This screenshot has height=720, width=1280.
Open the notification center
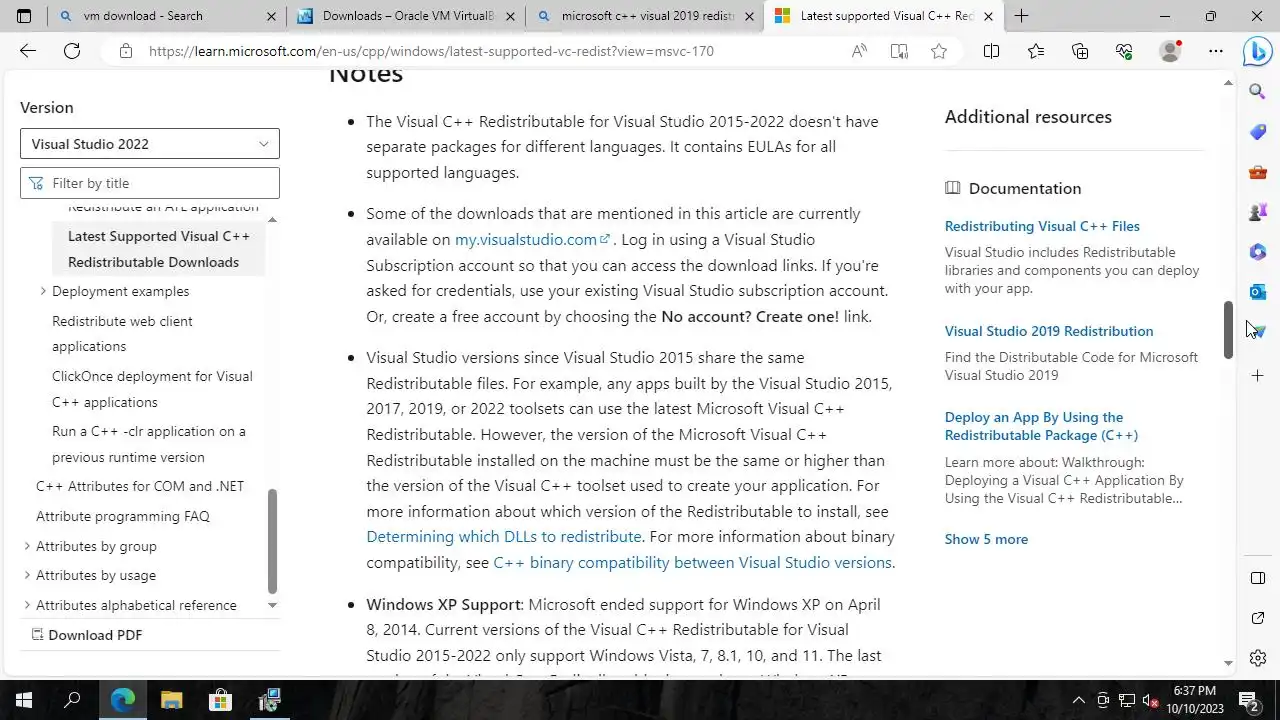click(1248, 700)
